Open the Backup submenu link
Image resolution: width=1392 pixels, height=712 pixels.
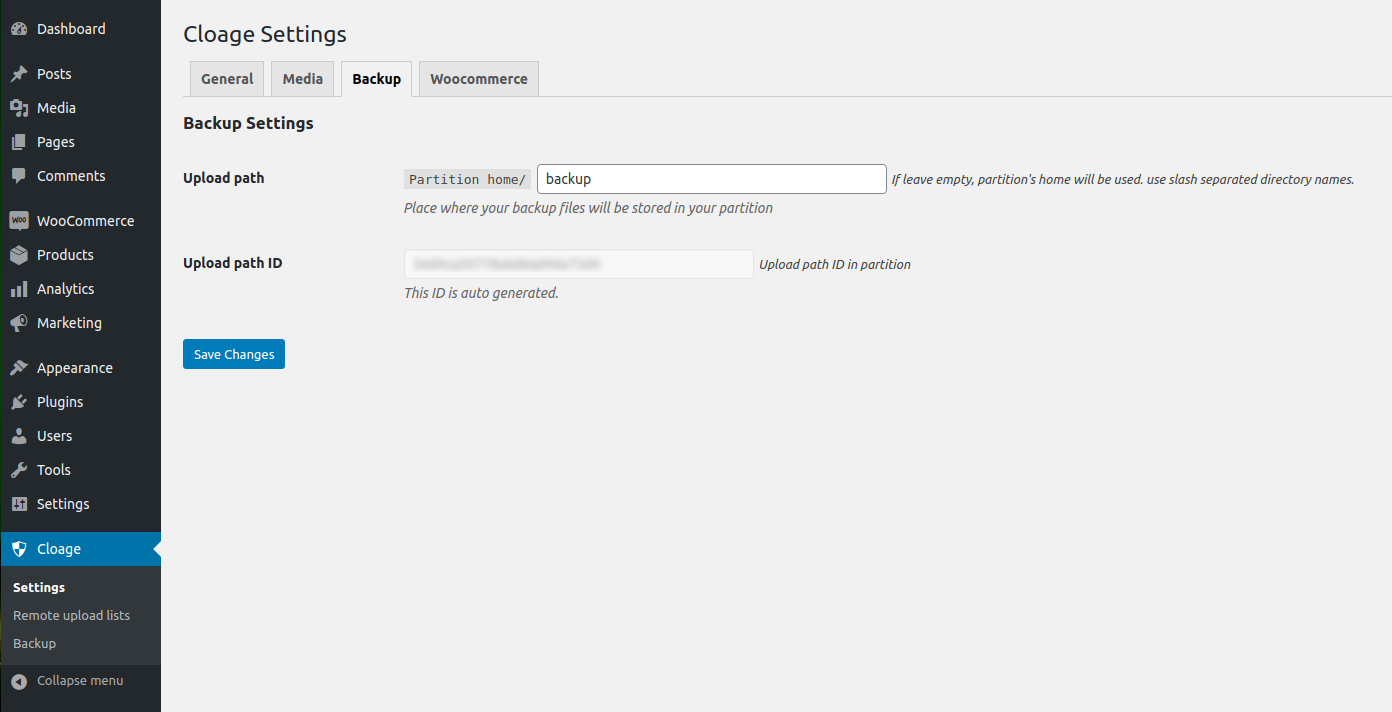[34, 644]
